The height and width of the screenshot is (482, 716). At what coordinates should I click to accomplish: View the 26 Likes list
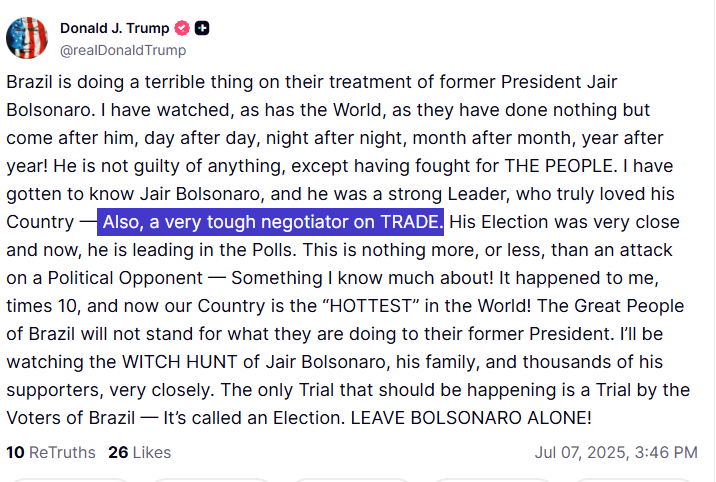140,452
